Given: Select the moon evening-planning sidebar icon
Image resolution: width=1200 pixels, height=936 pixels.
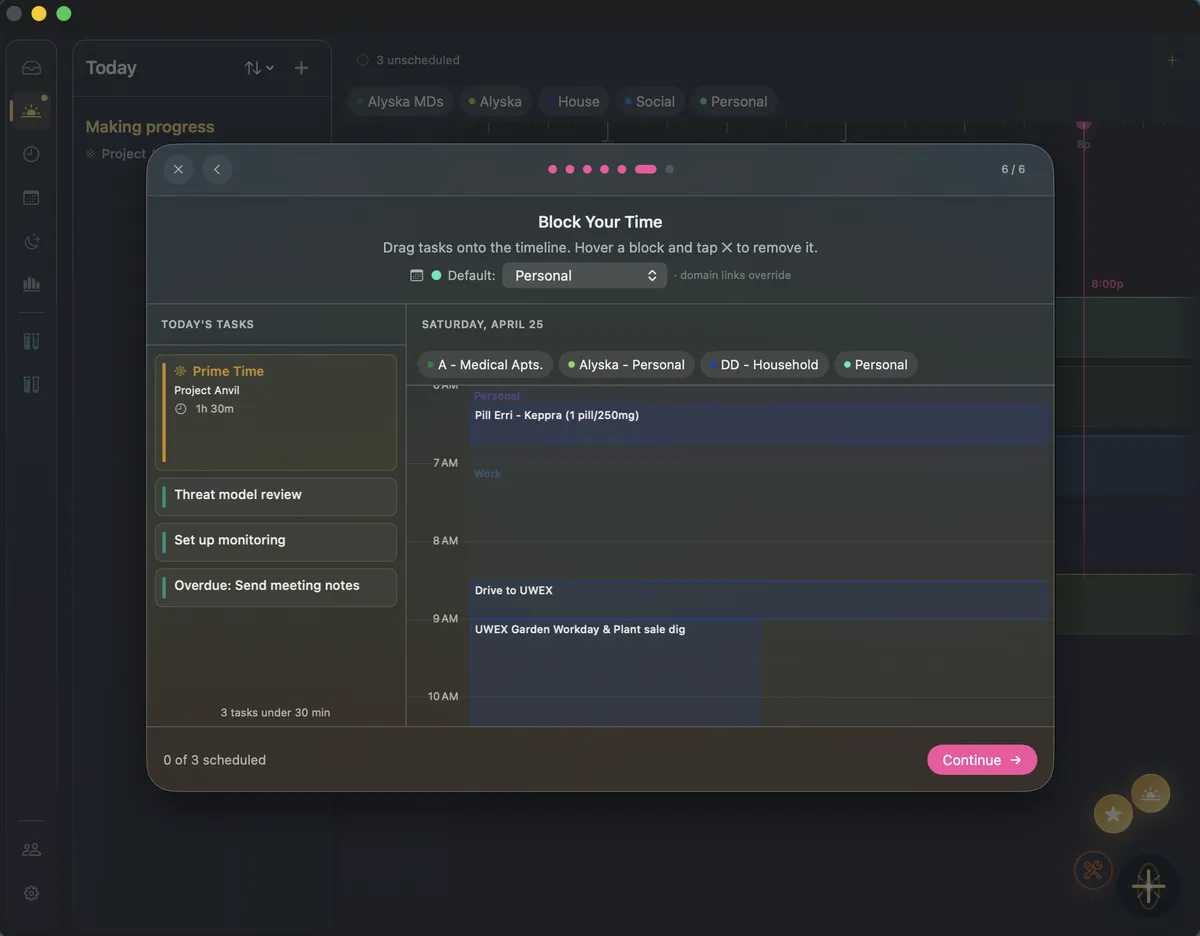Looking at the screenshot, I should pyautogui.click(x=31, y=241).
